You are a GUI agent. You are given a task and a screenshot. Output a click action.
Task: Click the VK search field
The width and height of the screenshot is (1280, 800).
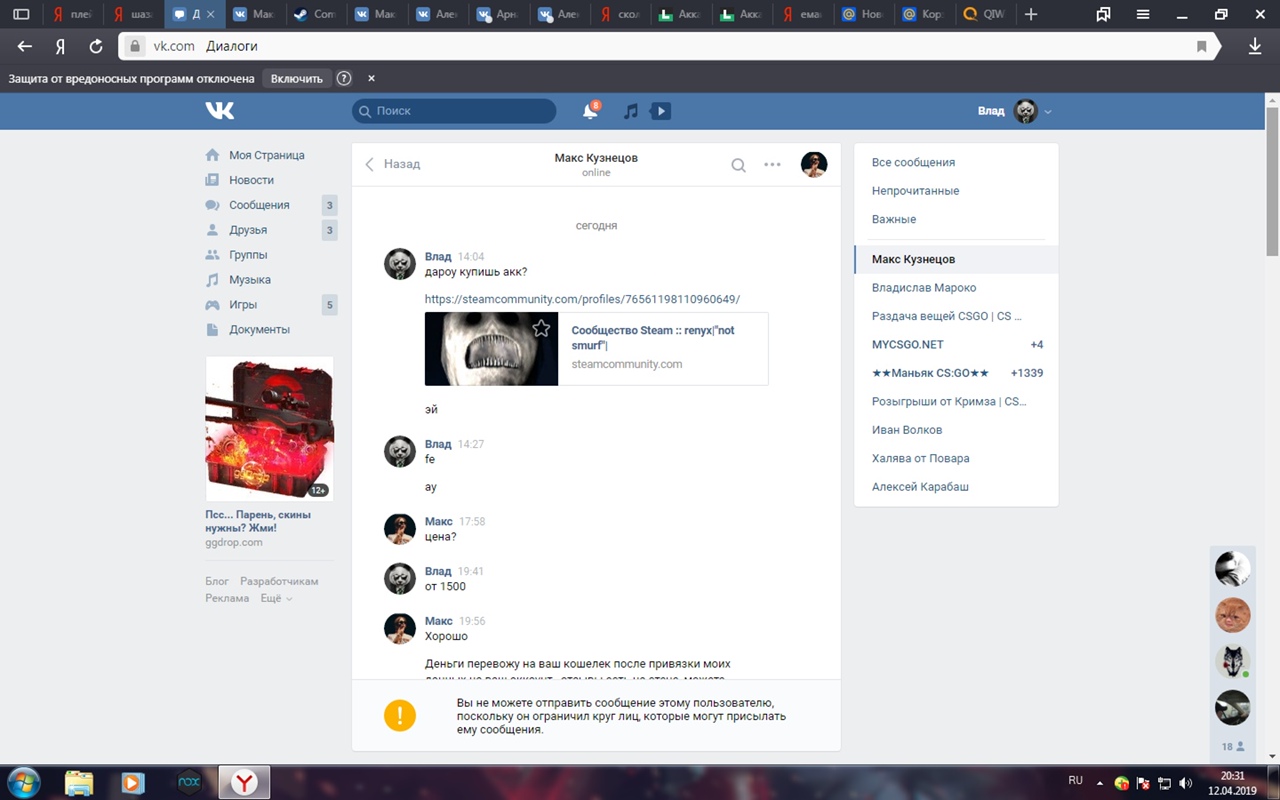point(455,111)
